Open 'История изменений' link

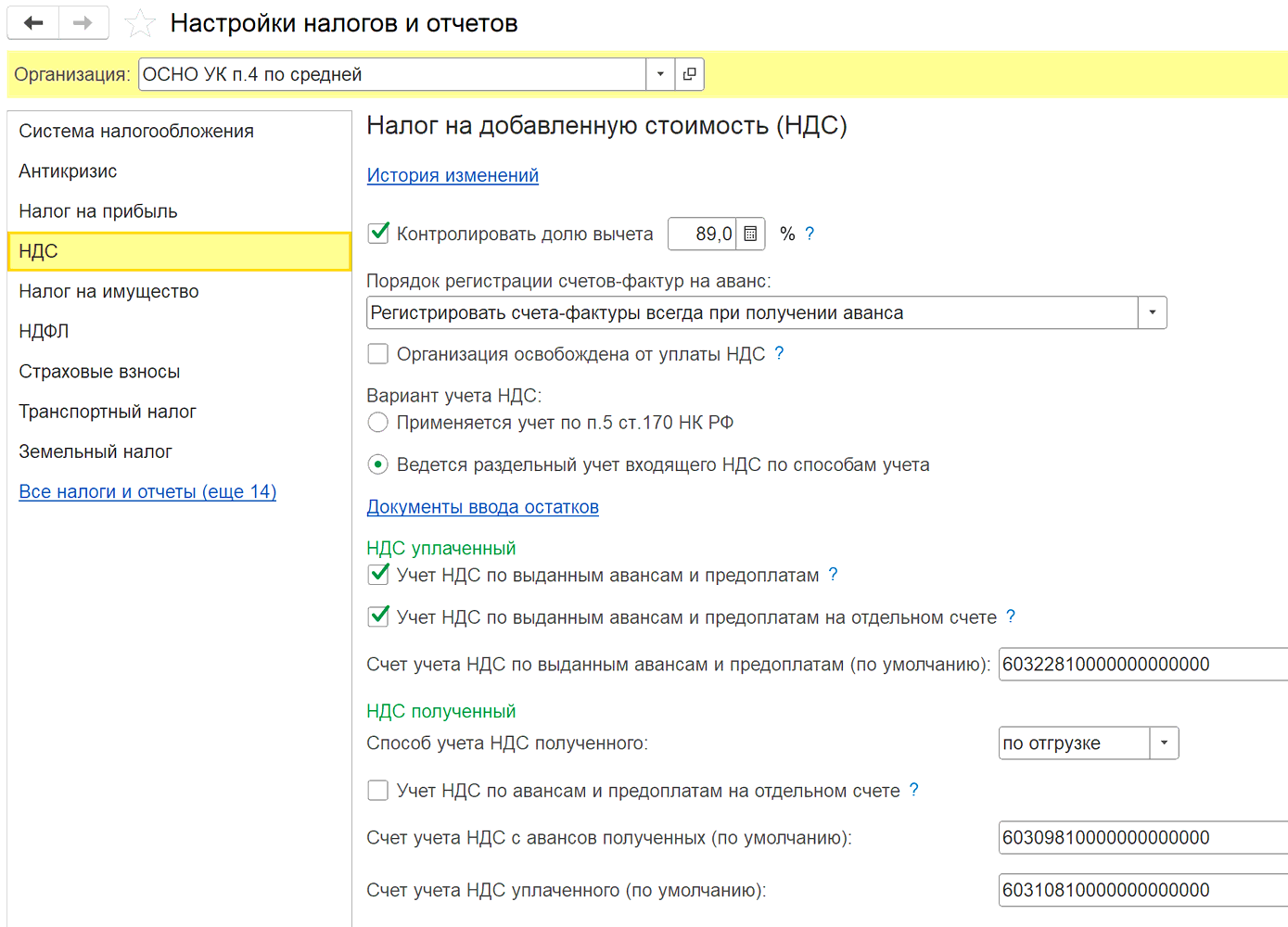pyautogui.click(x=453, y=175)
